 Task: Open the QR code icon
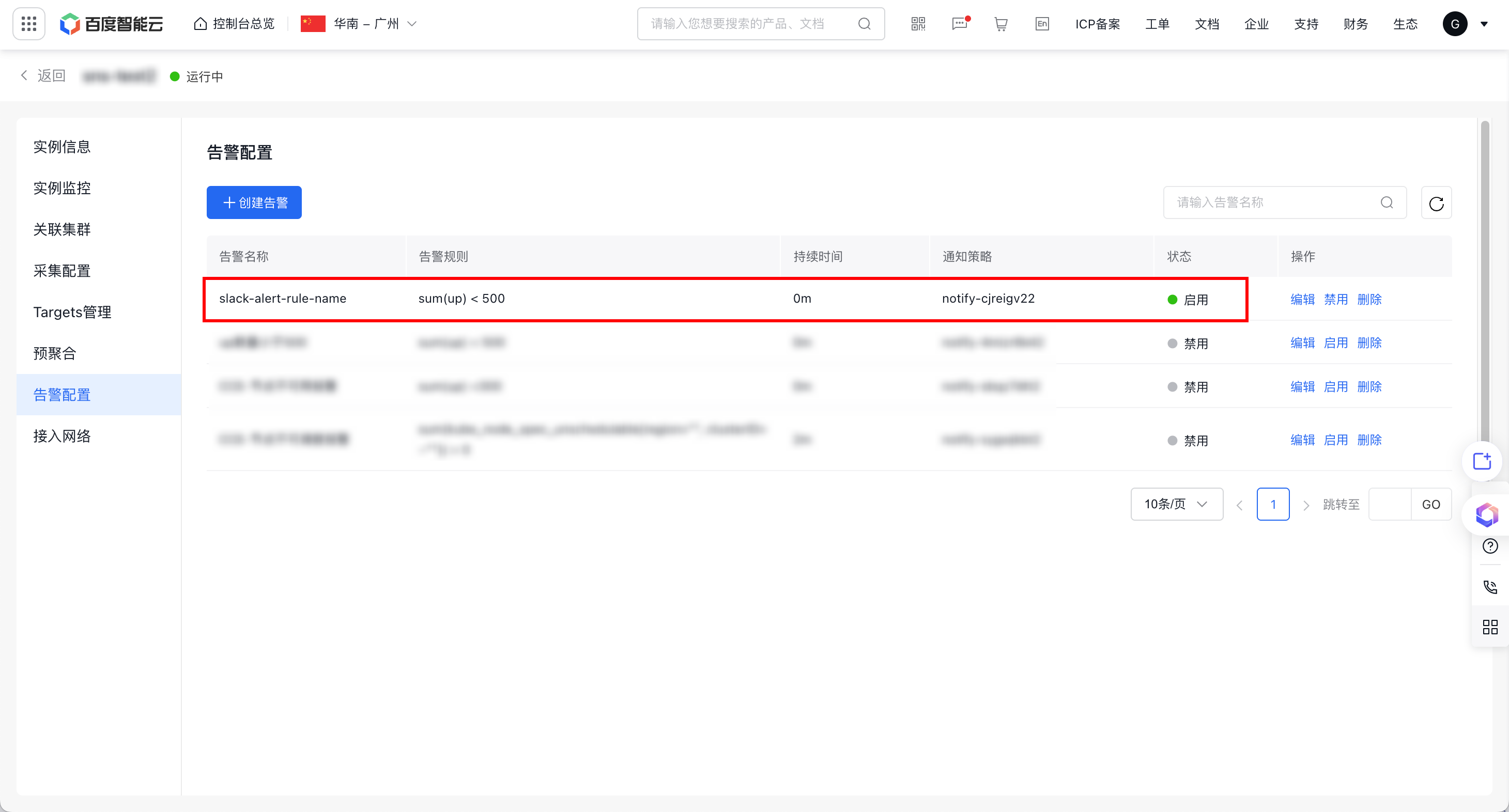point(918,24)
